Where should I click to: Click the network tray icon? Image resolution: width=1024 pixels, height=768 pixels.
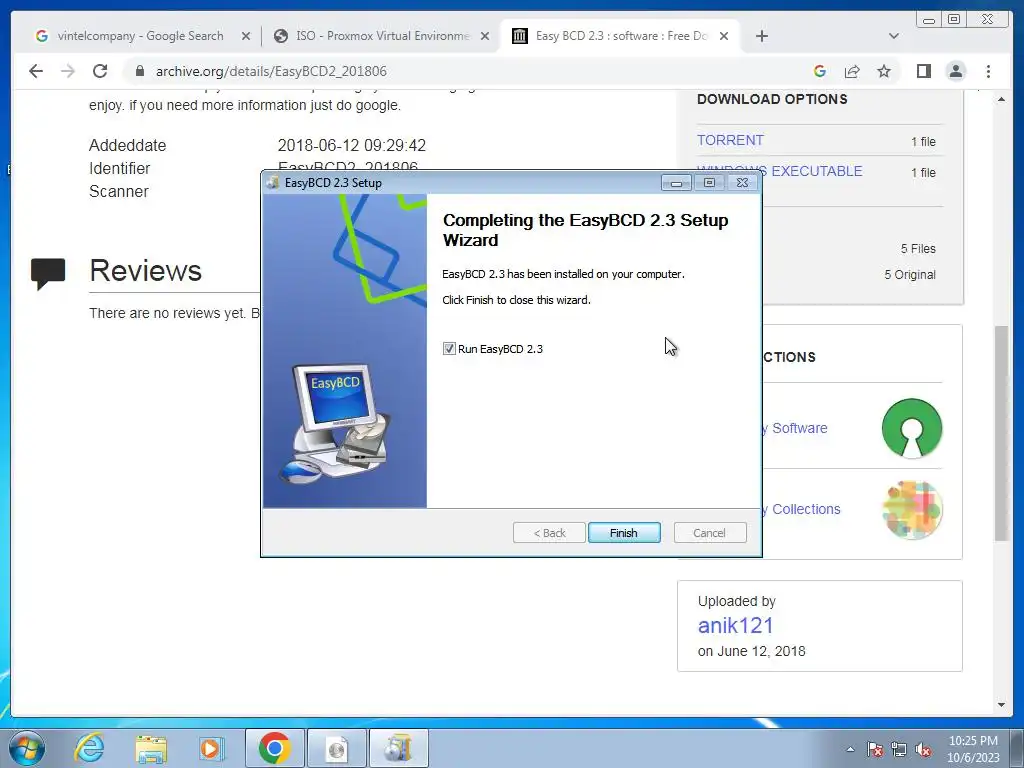(899, 749)
